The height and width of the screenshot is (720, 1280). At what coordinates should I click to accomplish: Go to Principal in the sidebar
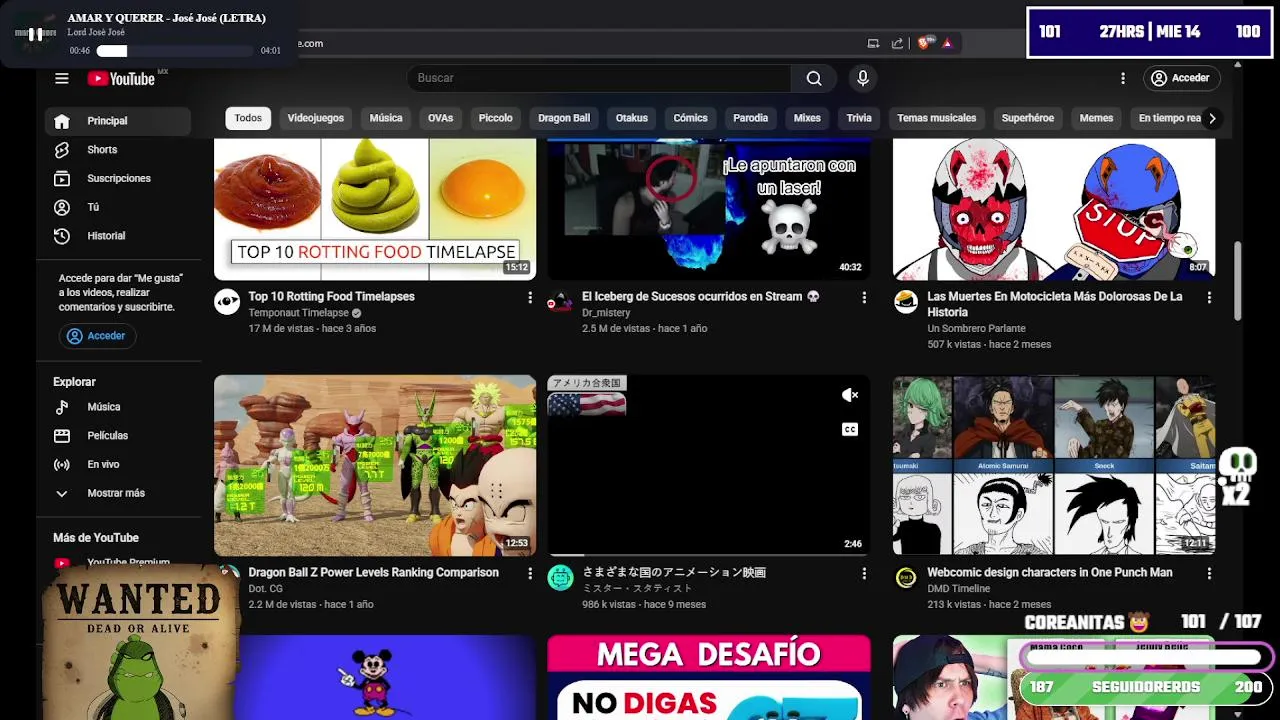118,121
